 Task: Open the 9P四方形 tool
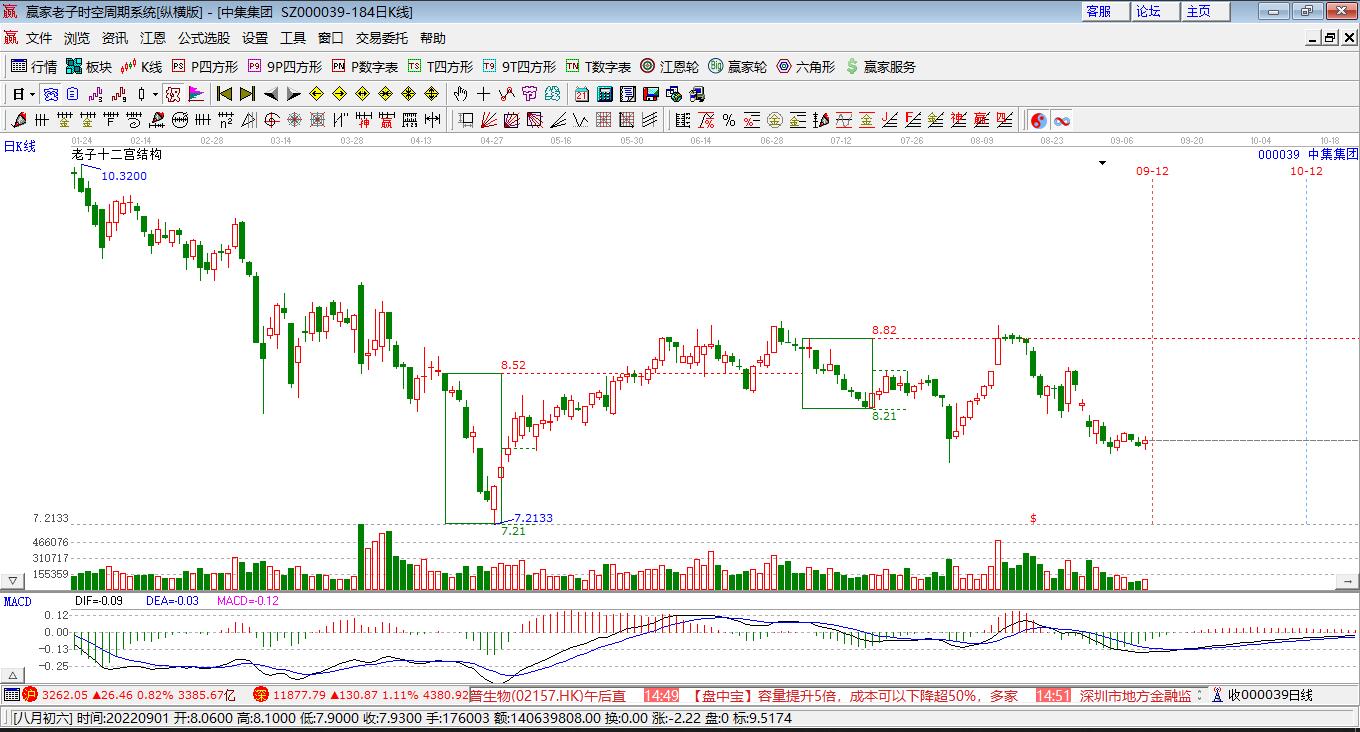pyautogui.click(x=285, y=67)
